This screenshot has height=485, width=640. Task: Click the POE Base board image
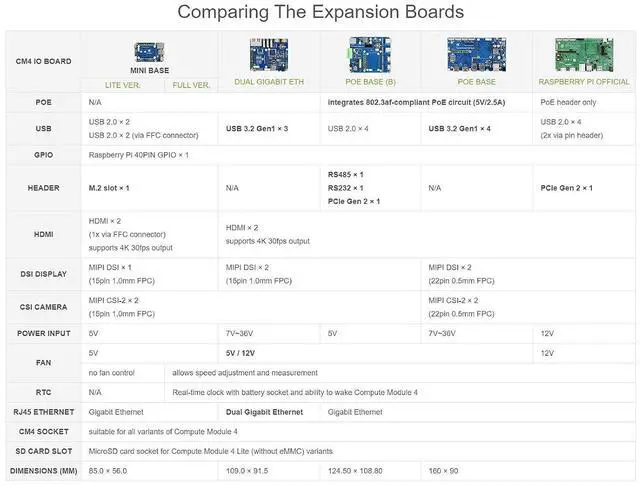(x=476, y=55)
